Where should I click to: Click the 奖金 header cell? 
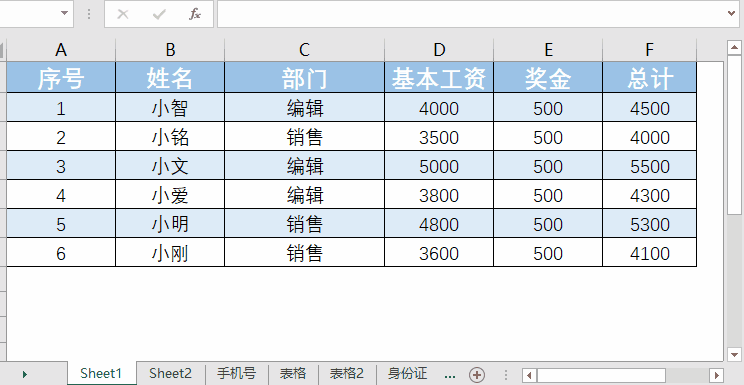pyautogui.click(x=548, y=77)
